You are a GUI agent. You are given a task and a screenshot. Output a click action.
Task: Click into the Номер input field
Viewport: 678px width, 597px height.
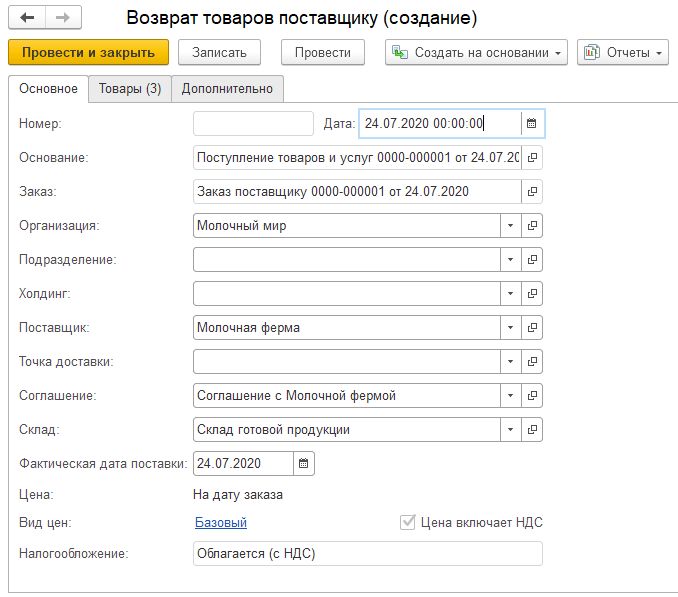(253, 124)
